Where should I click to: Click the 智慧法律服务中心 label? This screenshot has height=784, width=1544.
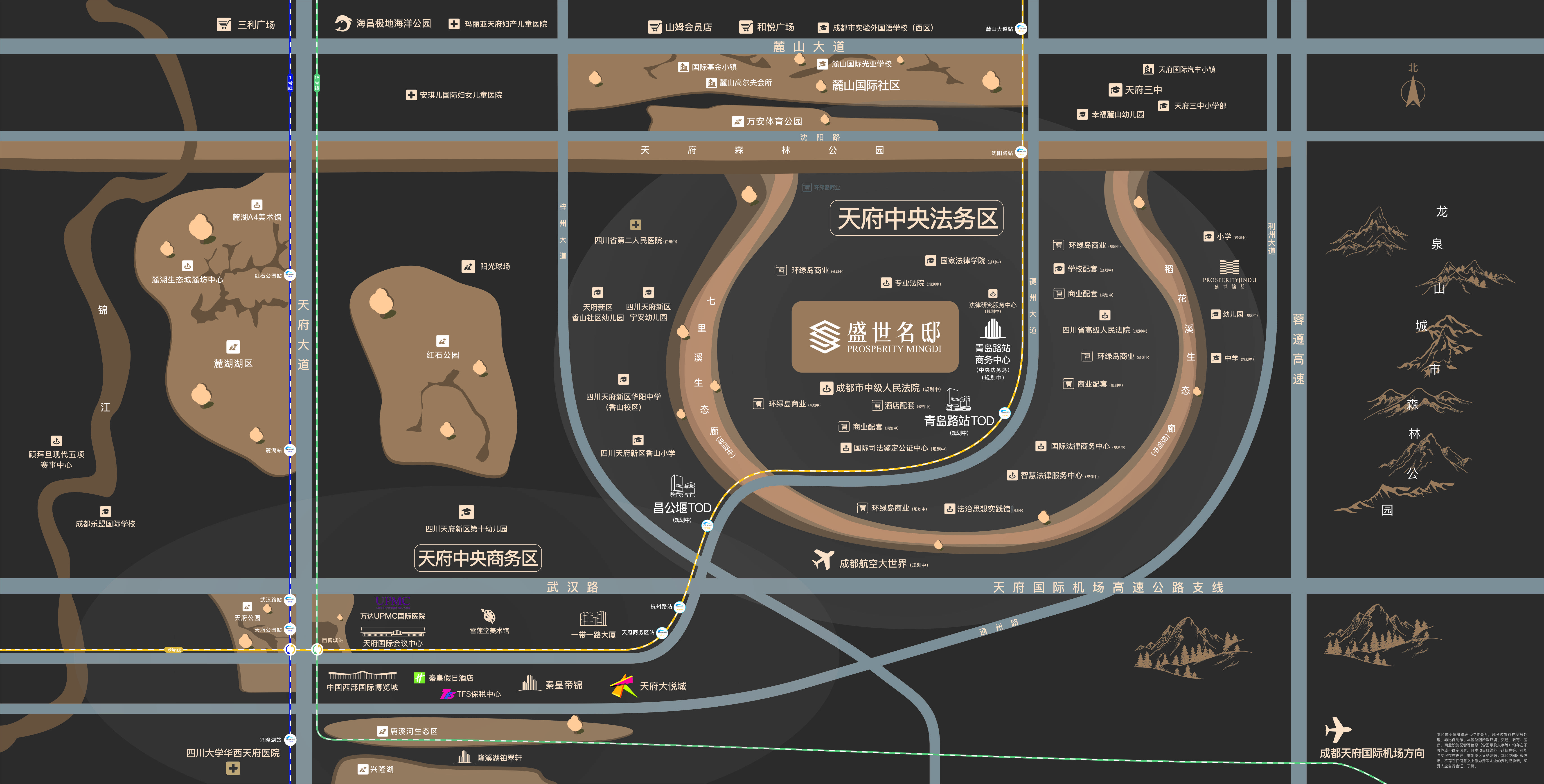point(1051,475)
